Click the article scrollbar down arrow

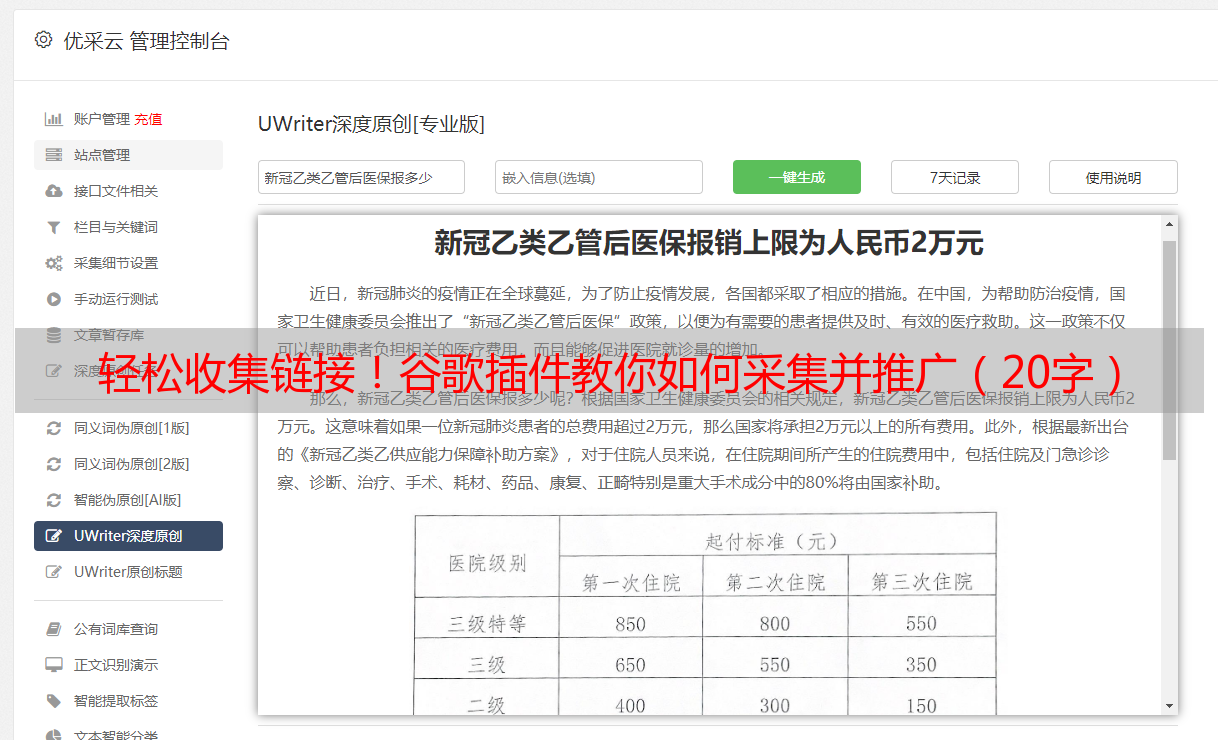click(1169, 705)
